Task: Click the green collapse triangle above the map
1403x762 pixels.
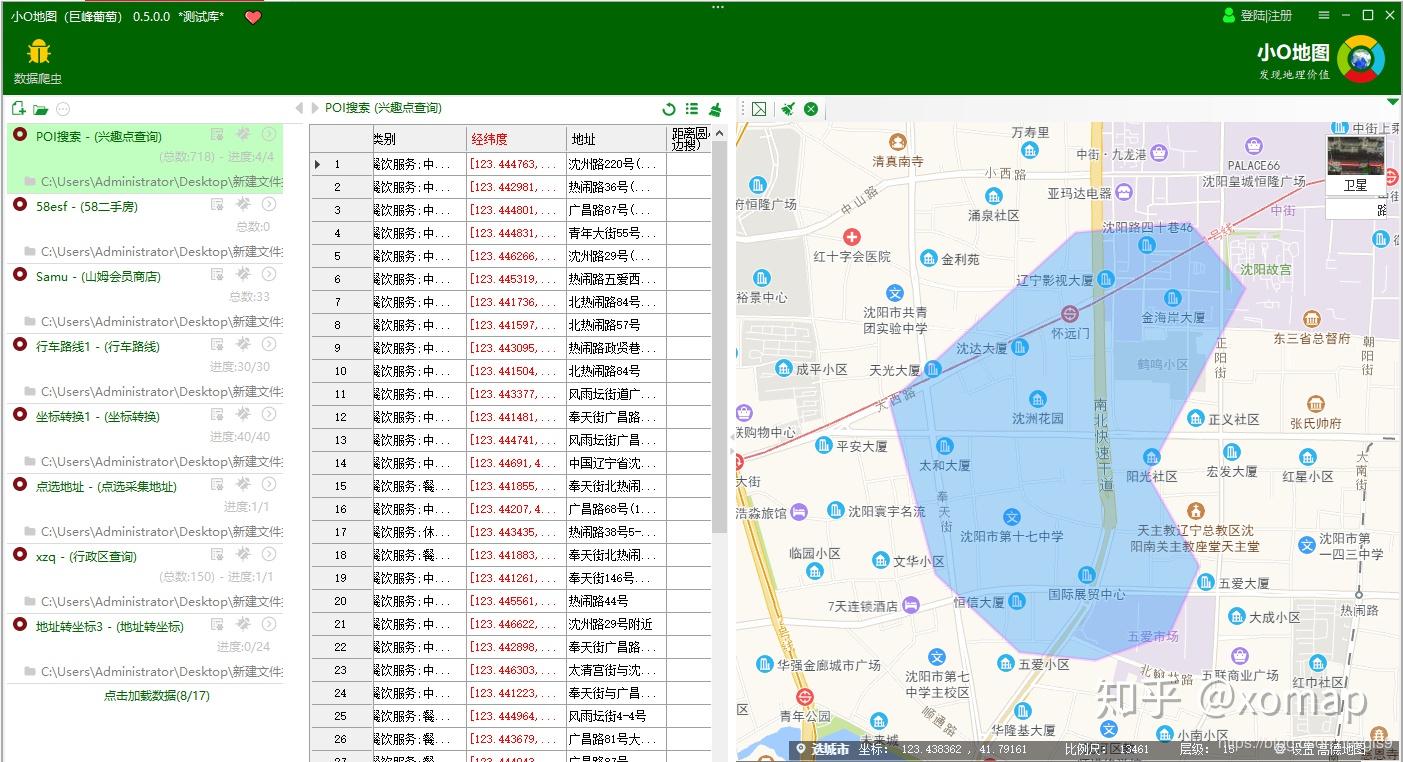Action: tap(1393, 102)
